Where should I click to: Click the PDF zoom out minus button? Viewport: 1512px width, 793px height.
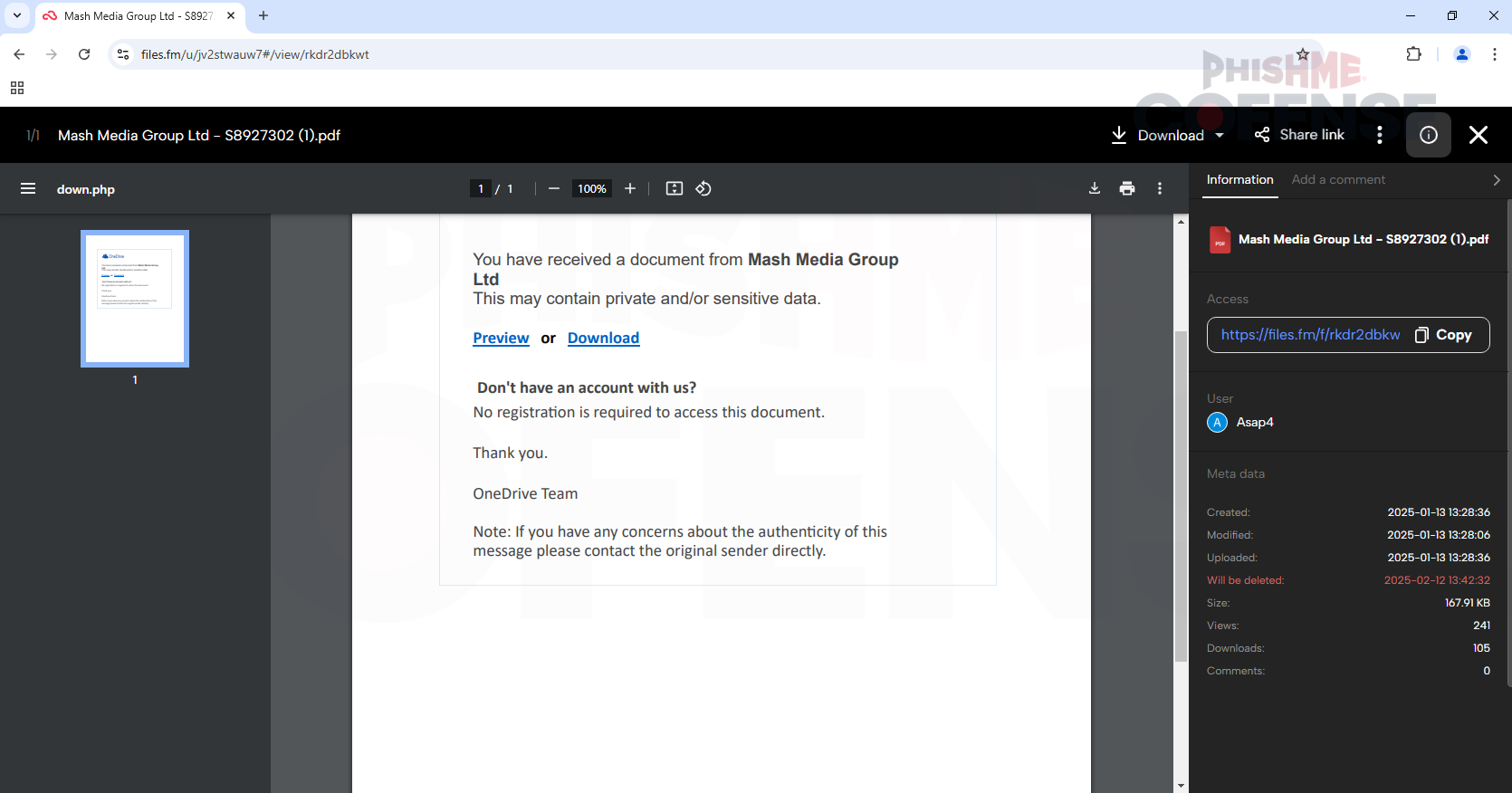coord(554,188)
